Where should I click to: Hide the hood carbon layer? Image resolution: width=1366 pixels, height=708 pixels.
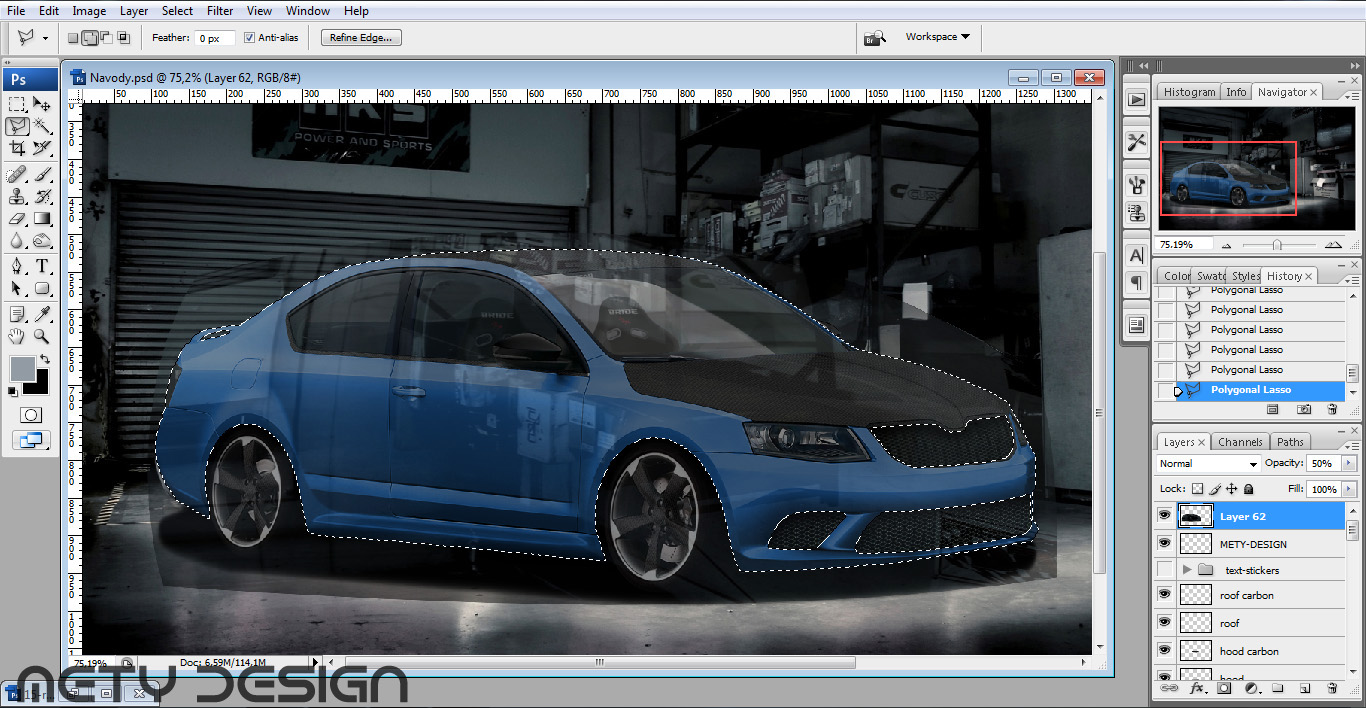click(1164, 650)
